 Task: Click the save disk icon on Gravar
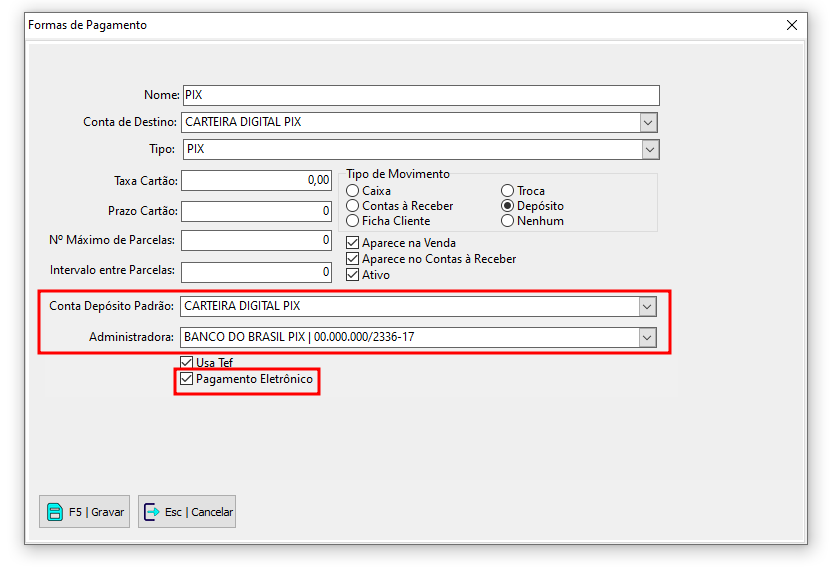pos(55,512)
